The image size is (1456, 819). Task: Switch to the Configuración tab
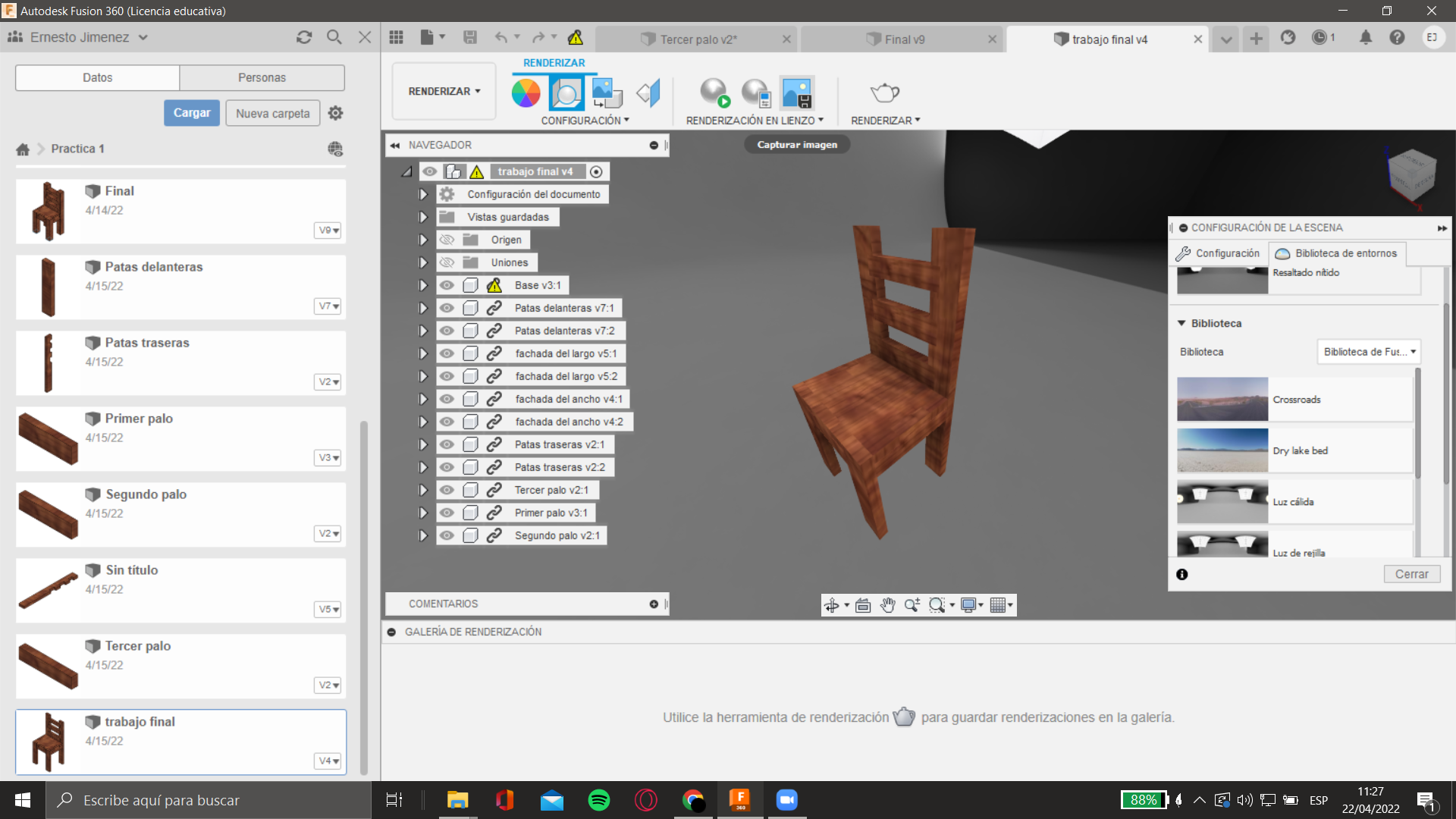point(1219,253)
